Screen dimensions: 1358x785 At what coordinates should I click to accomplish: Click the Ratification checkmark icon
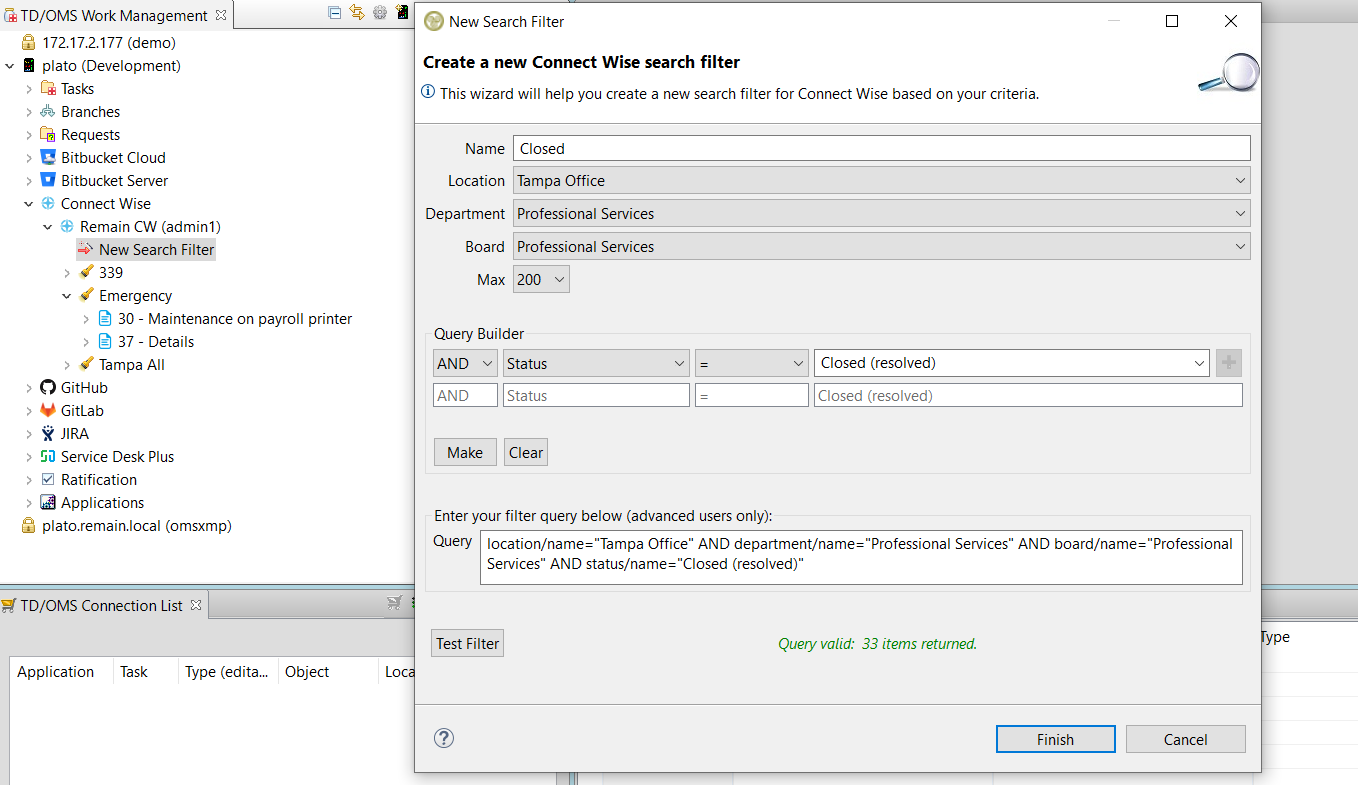[48, 480]
